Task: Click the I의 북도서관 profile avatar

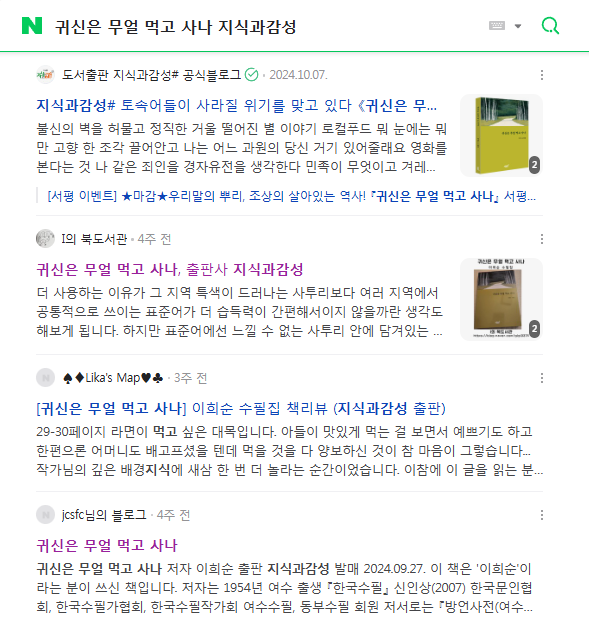Action: pyautogui.click(x=45, y=239)
